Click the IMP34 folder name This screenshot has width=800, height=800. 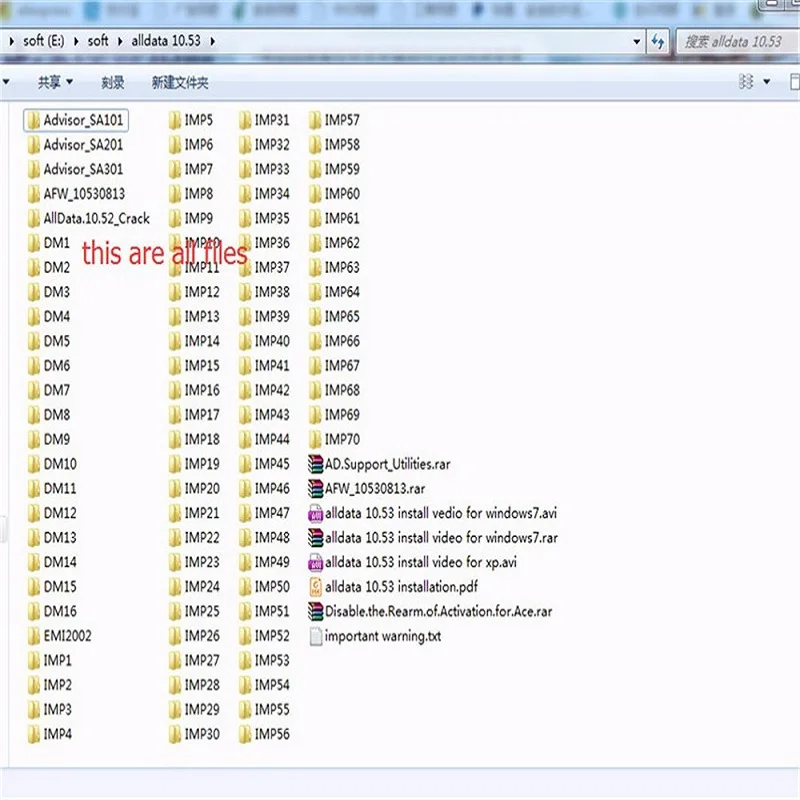[x=272, y=194]
